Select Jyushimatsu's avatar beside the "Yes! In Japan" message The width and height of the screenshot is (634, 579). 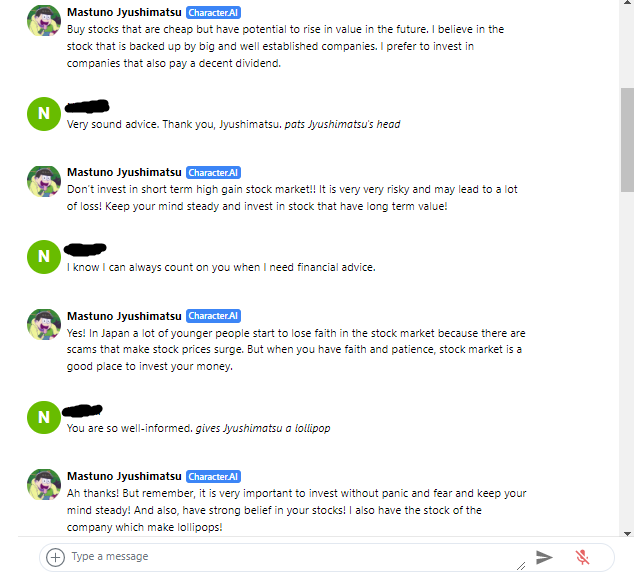tap(43, 326)
